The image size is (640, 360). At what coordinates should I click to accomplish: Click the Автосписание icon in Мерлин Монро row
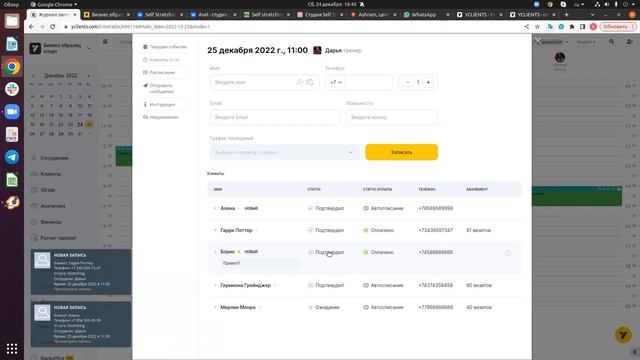(366, 307)
